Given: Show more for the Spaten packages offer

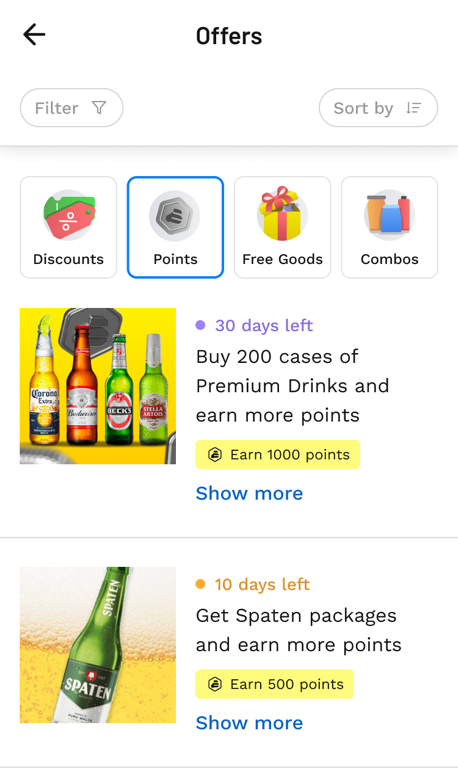Looking at the screenshot, I should tap(249, 723).
